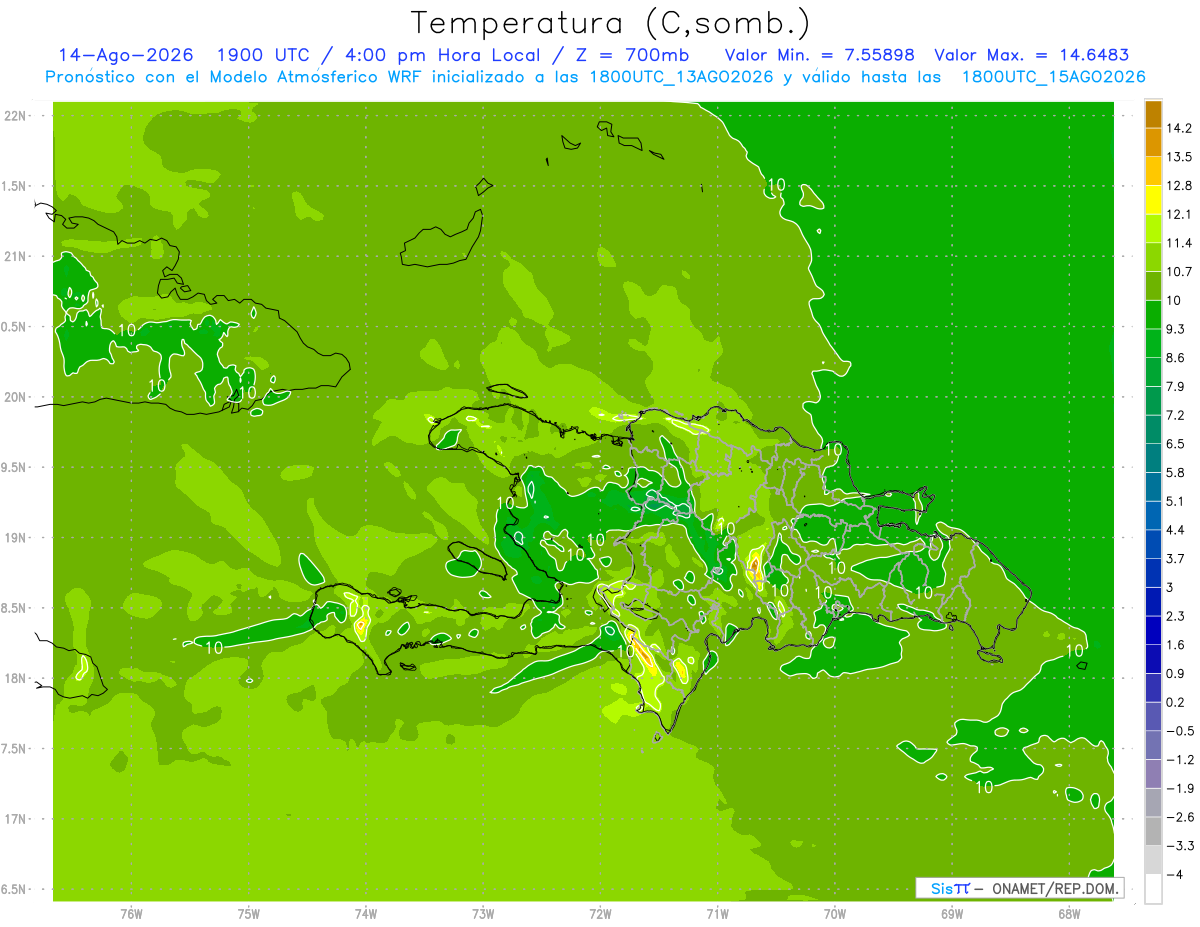The width and height of the screenshot is (1200, 927).
Task: Click the "Valor Max. = 14.6483" value
Action: 1032,55
